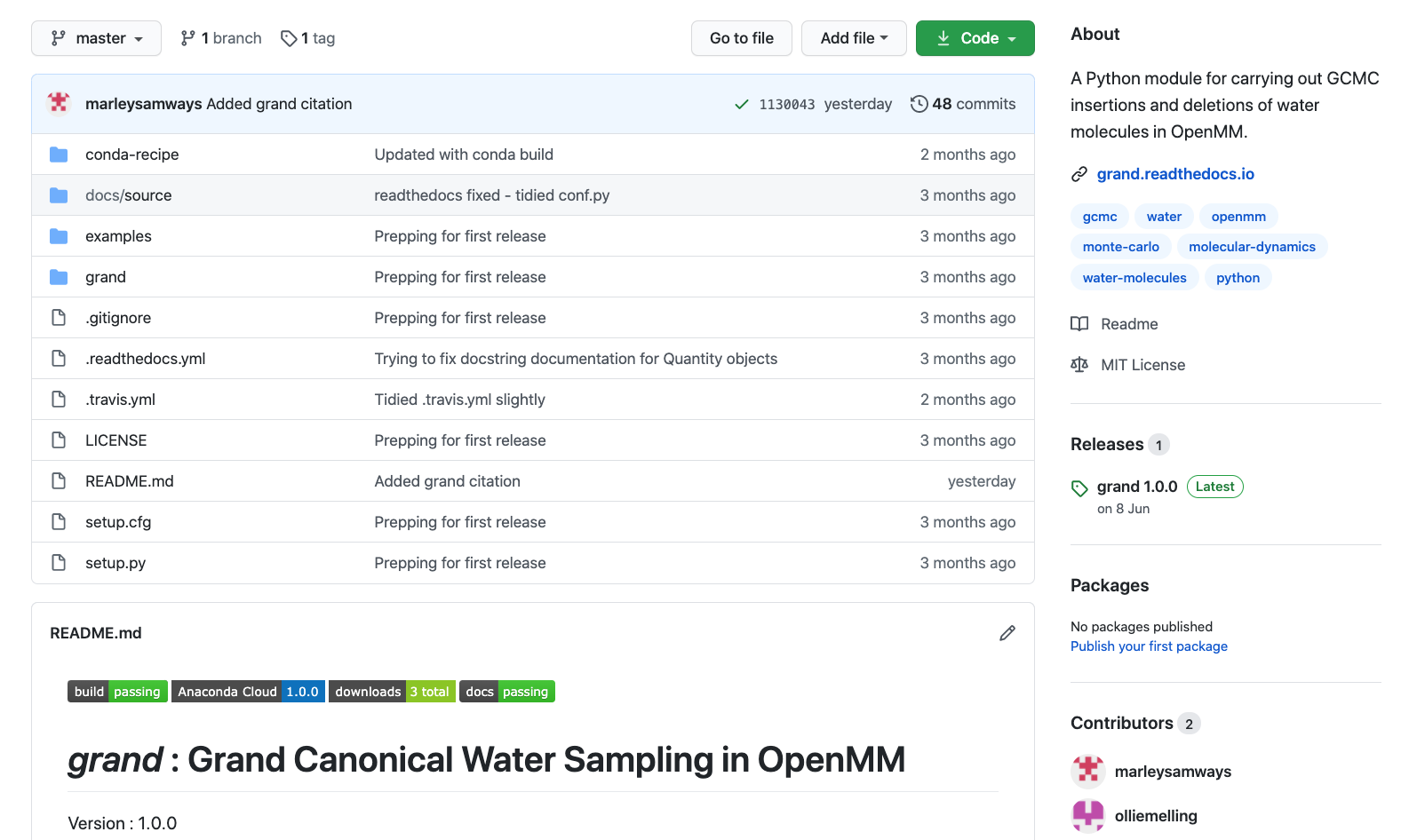Click the grand 1.0.0 release tag icon
The image size is (1401, 840).
[1079, 487]
